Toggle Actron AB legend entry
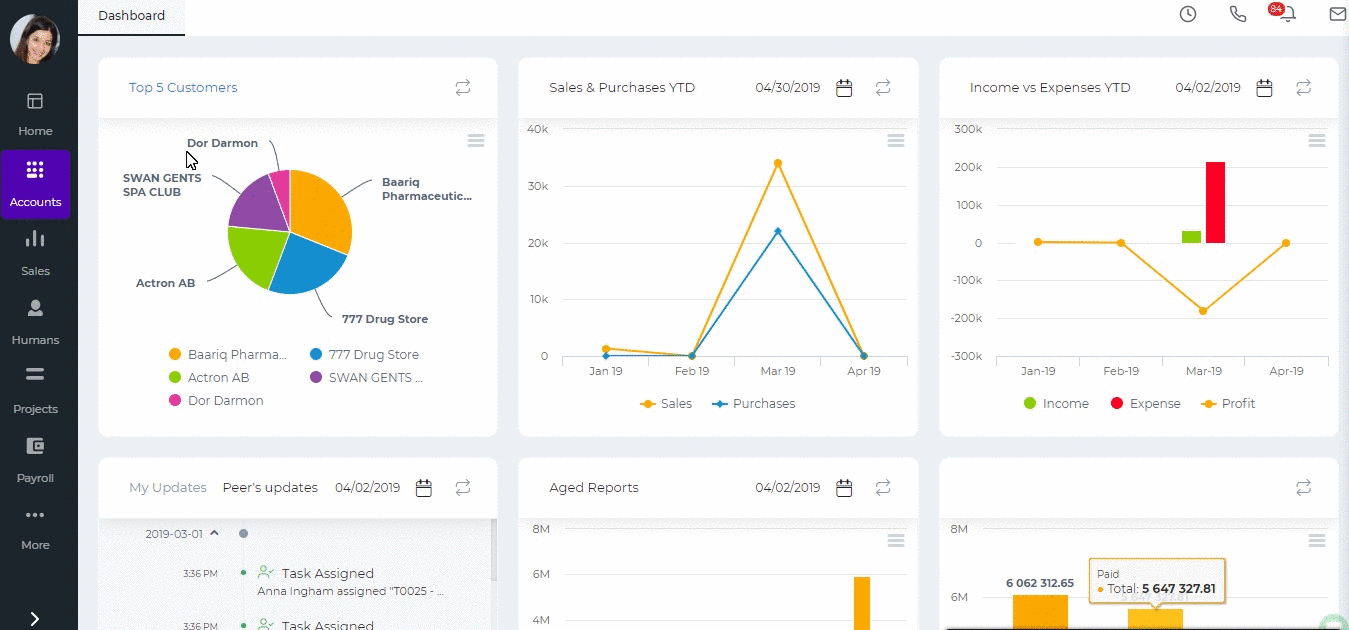The height and width of the screenshot is (630, 1349). click(209, 378)
